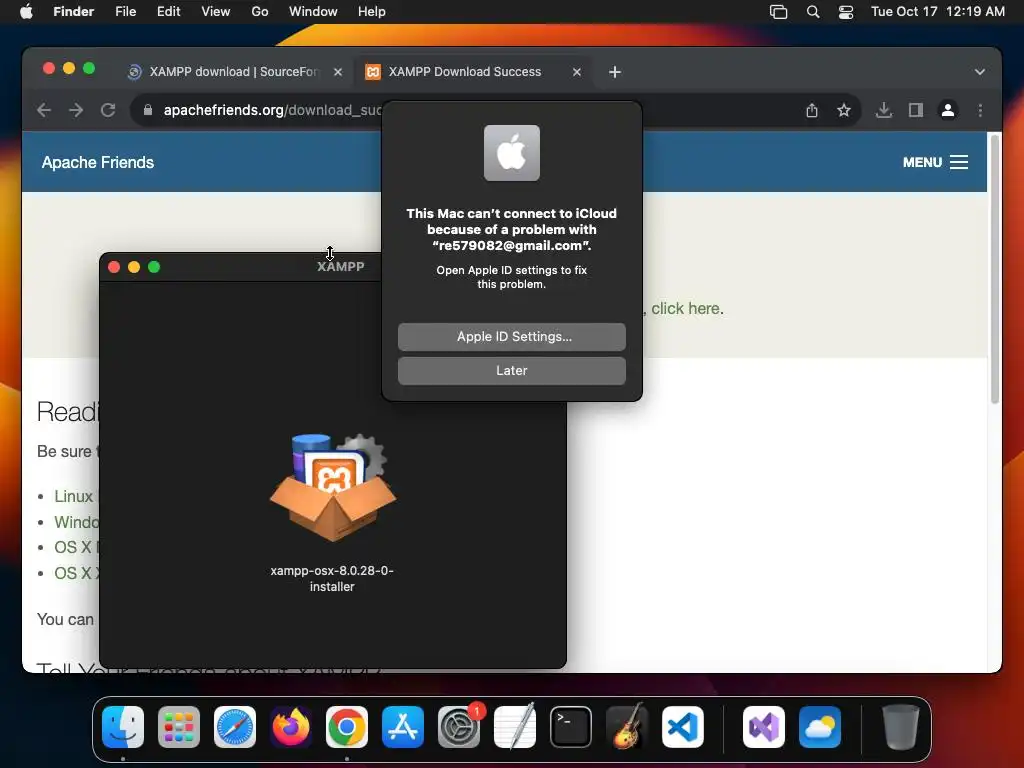Screen dimensions: 1024x768
Task: Open the Help menu
Action: click(x=372, y=12)
